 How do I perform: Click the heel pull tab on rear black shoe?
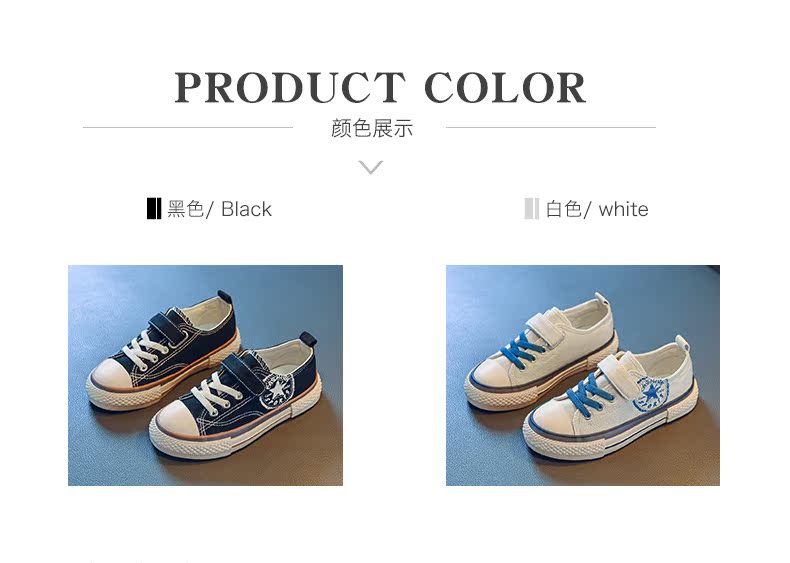click(225, 296)
